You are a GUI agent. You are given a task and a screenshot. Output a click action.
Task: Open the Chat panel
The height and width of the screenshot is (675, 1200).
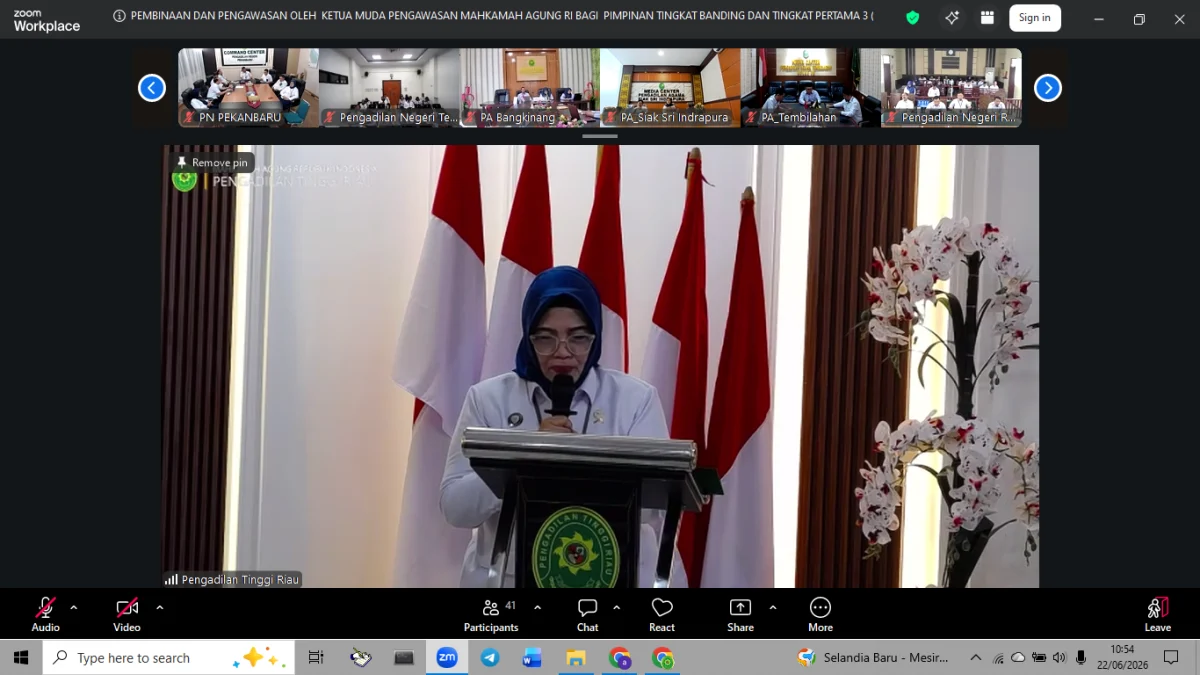(587, 614)
